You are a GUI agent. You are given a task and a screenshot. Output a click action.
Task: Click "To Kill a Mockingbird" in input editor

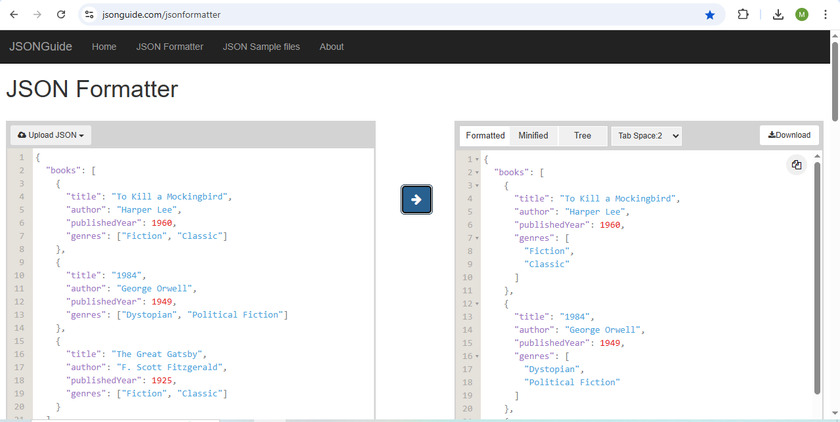pyautogui.click(x=170, y=197)
